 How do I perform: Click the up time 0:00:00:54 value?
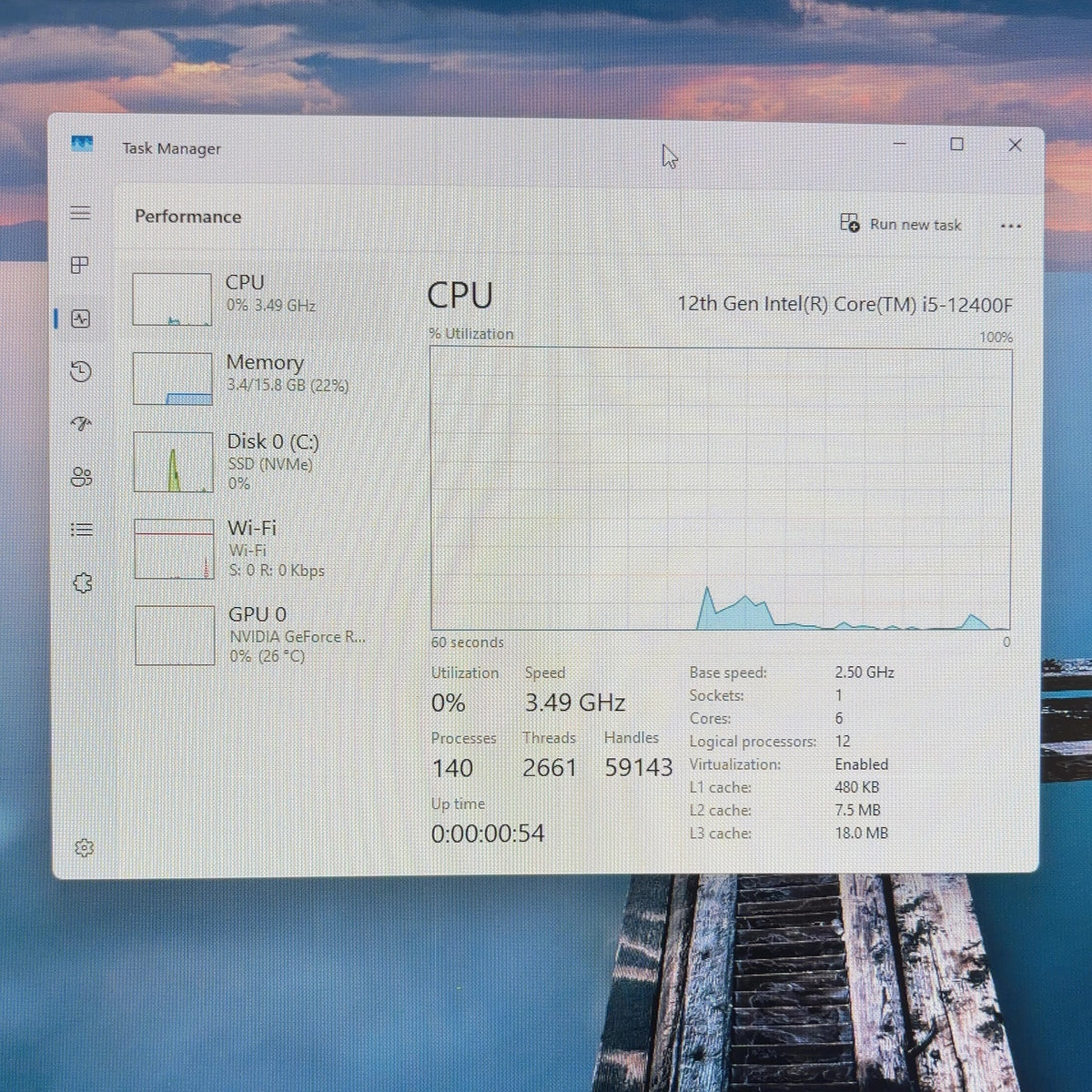(x=488, y=834)
